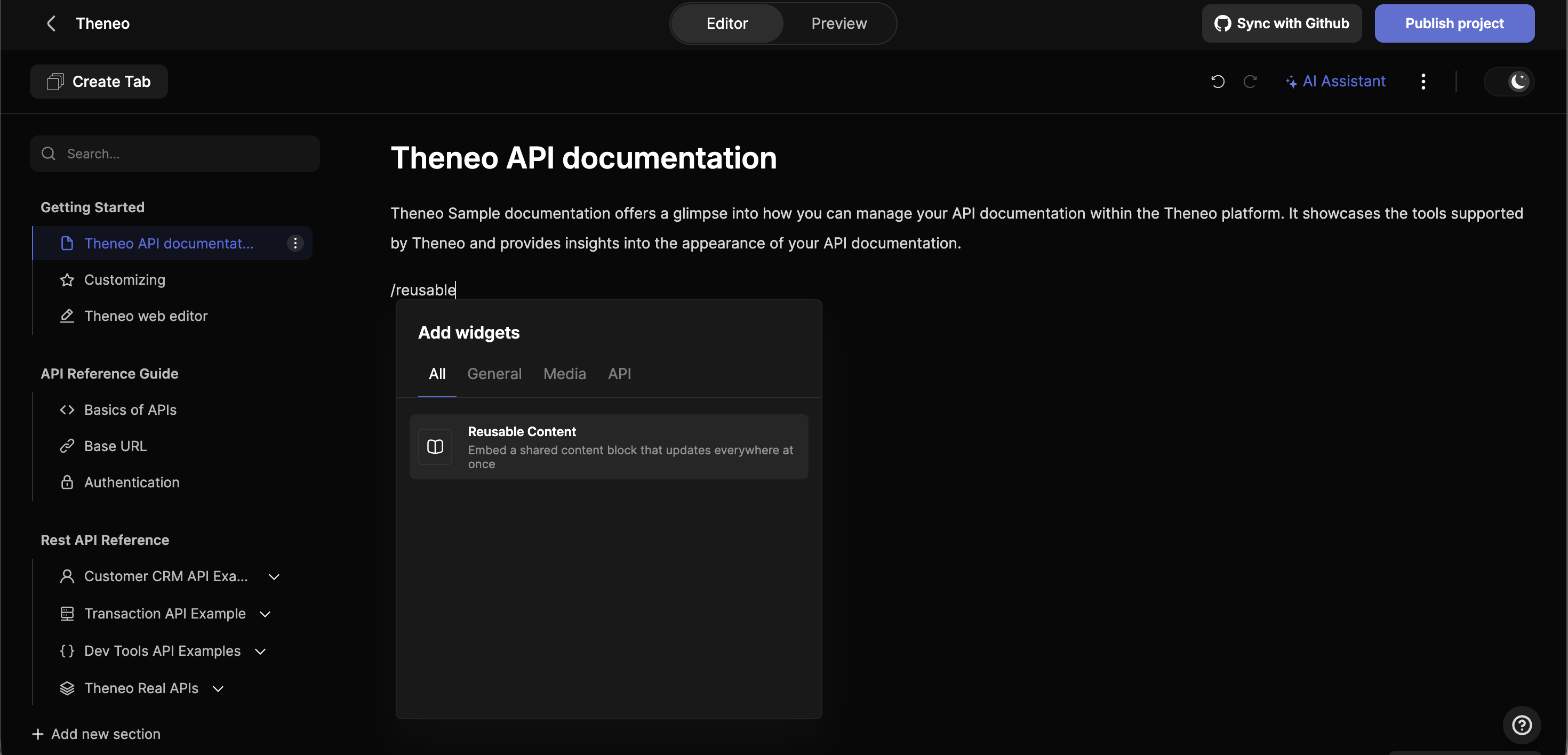Open the Customizing page
The image size is (1568, 755).
[x=124, y=280]
